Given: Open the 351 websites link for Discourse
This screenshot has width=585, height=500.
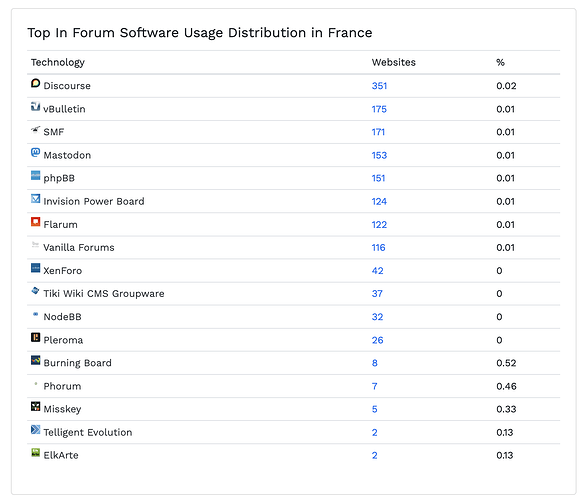Looking at the screenshot, I should [379, 86].
